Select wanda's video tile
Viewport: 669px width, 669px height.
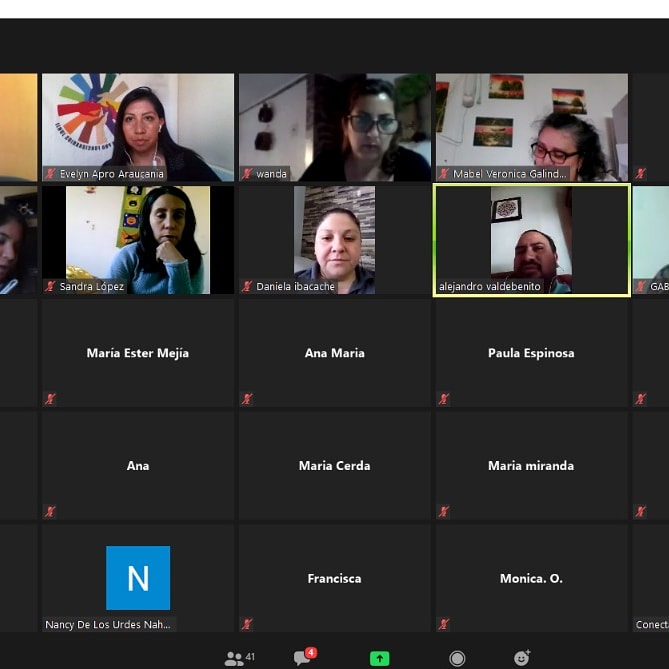pos(334,127)
